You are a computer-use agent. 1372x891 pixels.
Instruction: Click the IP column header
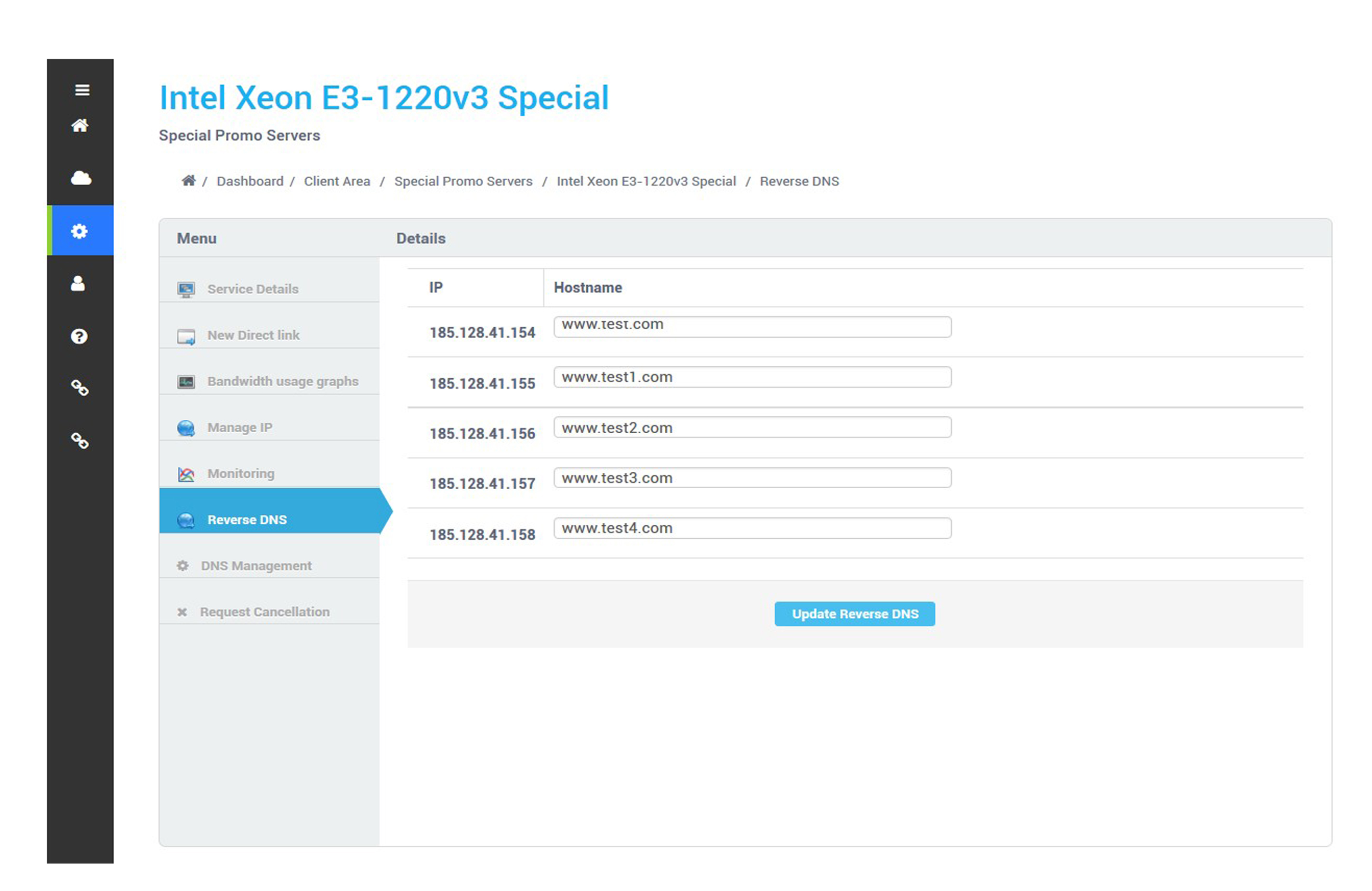coord(436,288)
